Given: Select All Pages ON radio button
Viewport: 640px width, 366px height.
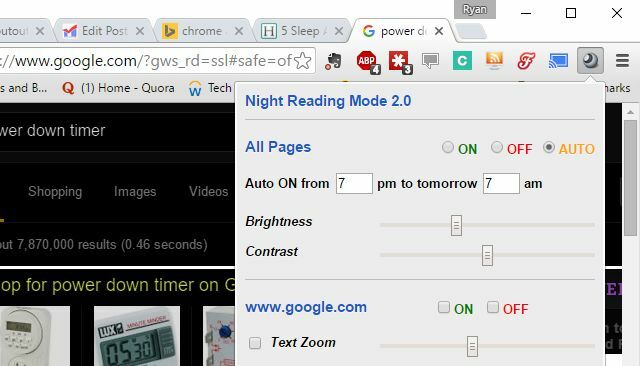Looking at the screenshot, I should 448,147.
